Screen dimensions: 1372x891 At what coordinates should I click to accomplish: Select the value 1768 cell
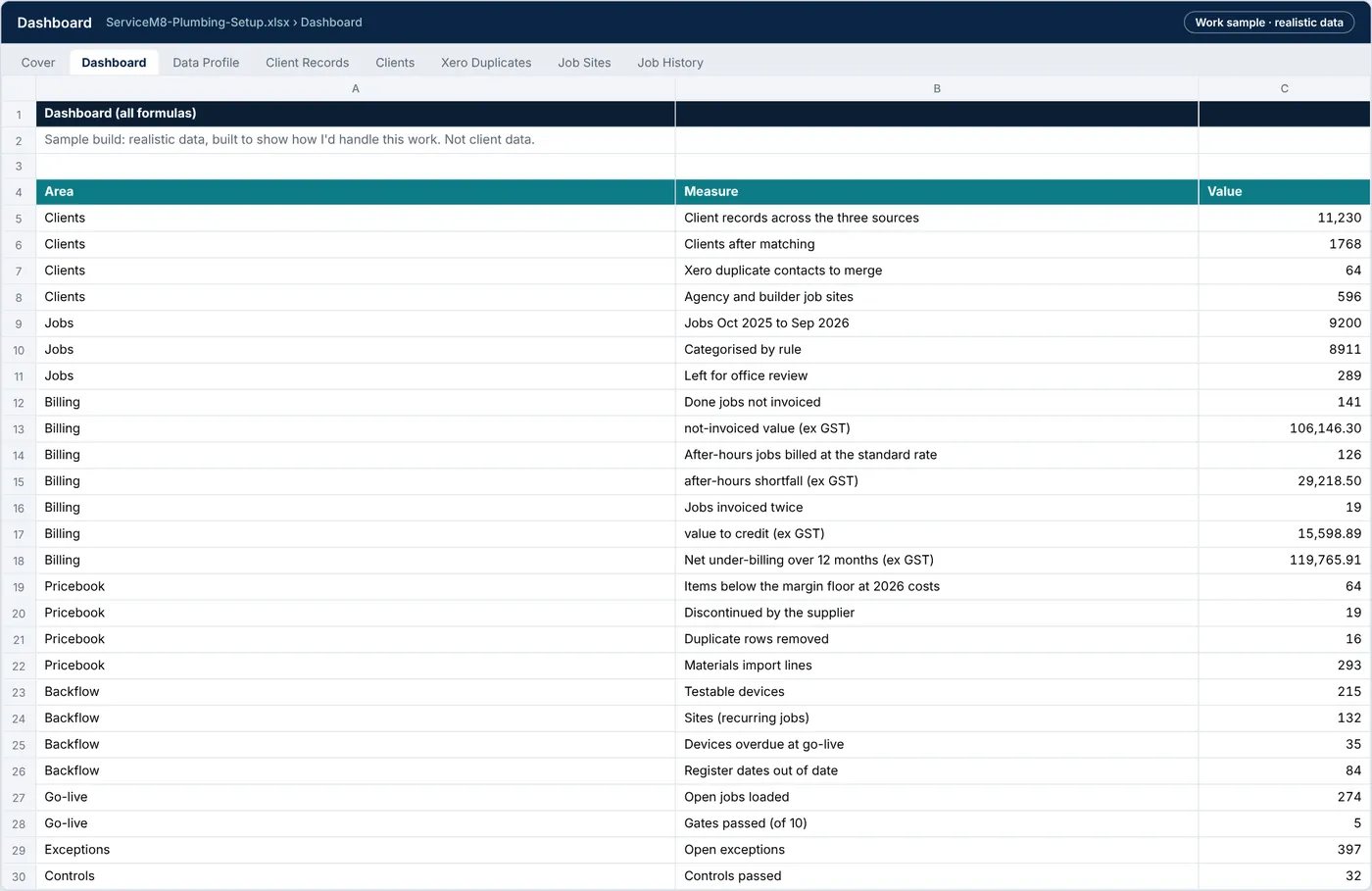1284,245
